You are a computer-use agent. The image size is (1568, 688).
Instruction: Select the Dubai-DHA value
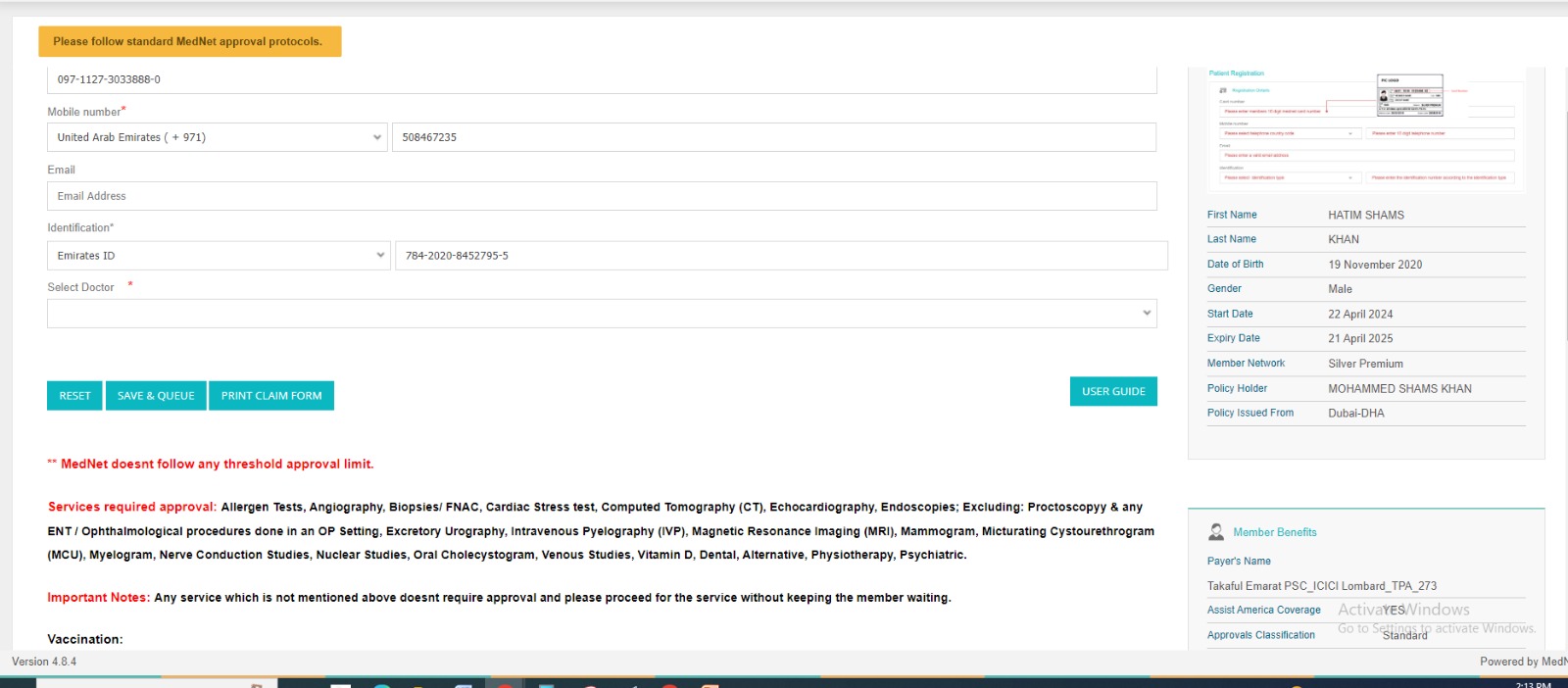1356,414
